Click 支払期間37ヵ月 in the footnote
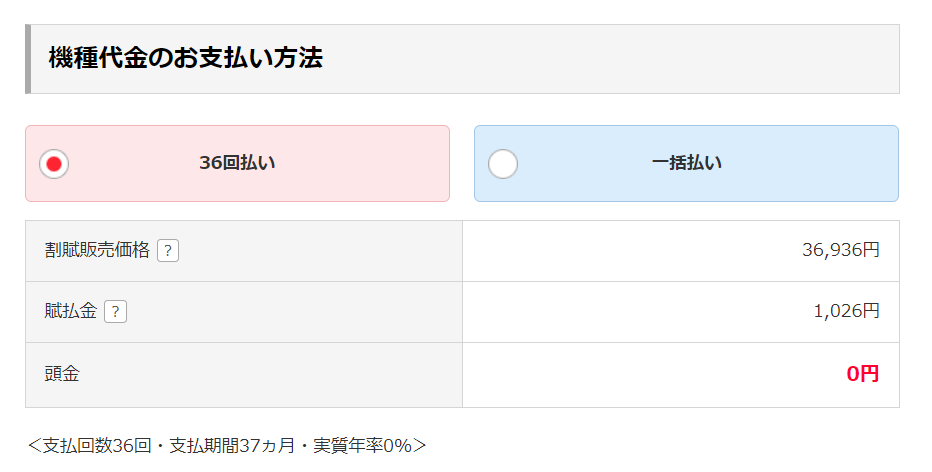Image resolution: width=932 pixels, height=472 pixels. click(232, 446)
